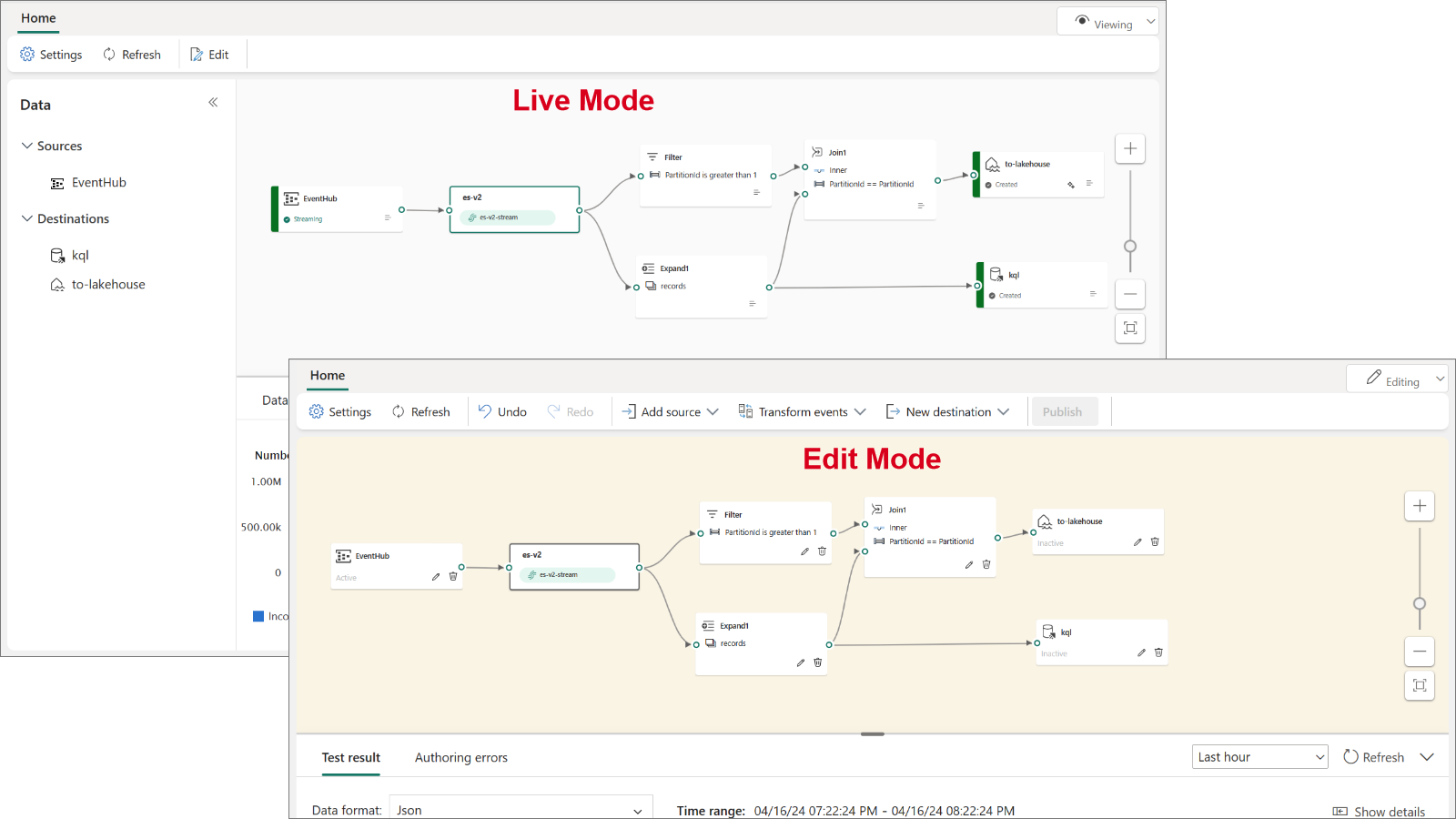Edit the EventHub node in Edit Mode
Viewport: 1456px width, 819px height.
coord(436,577)
